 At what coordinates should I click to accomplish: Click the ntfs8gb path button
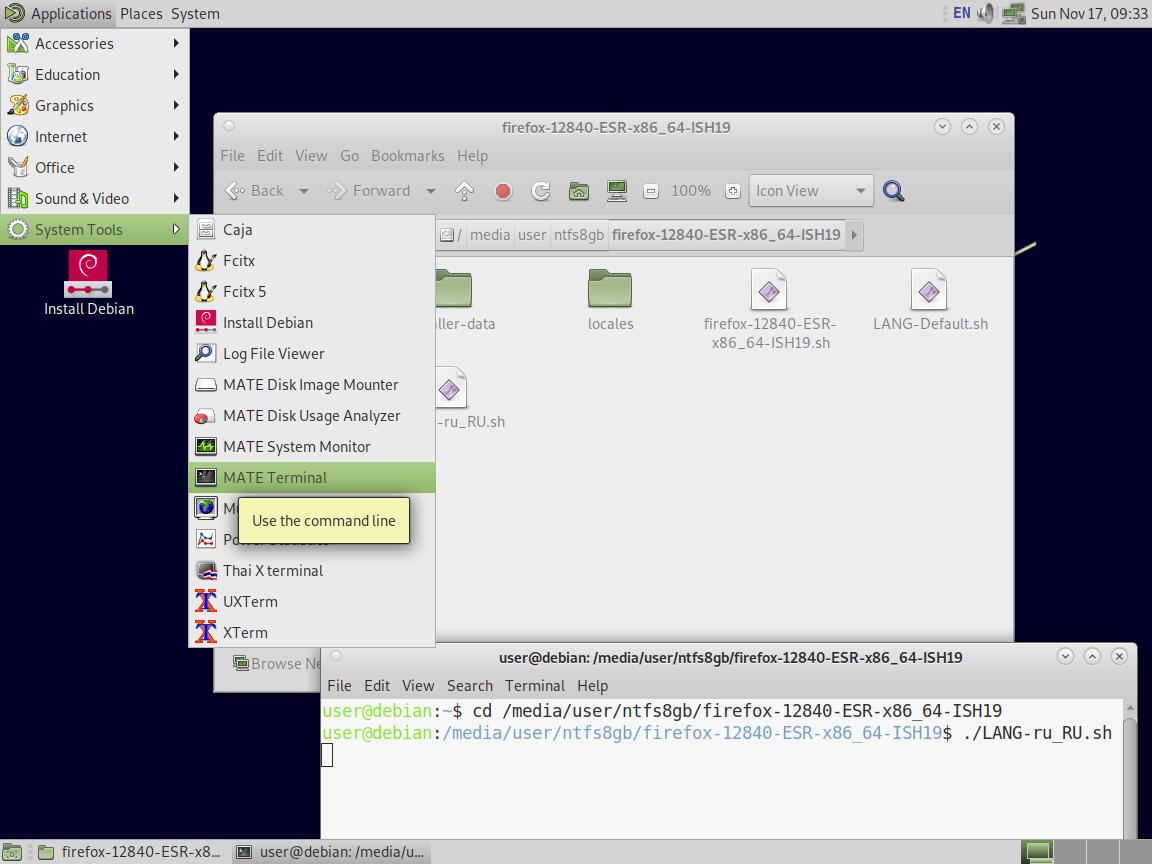tap(579, 235)
